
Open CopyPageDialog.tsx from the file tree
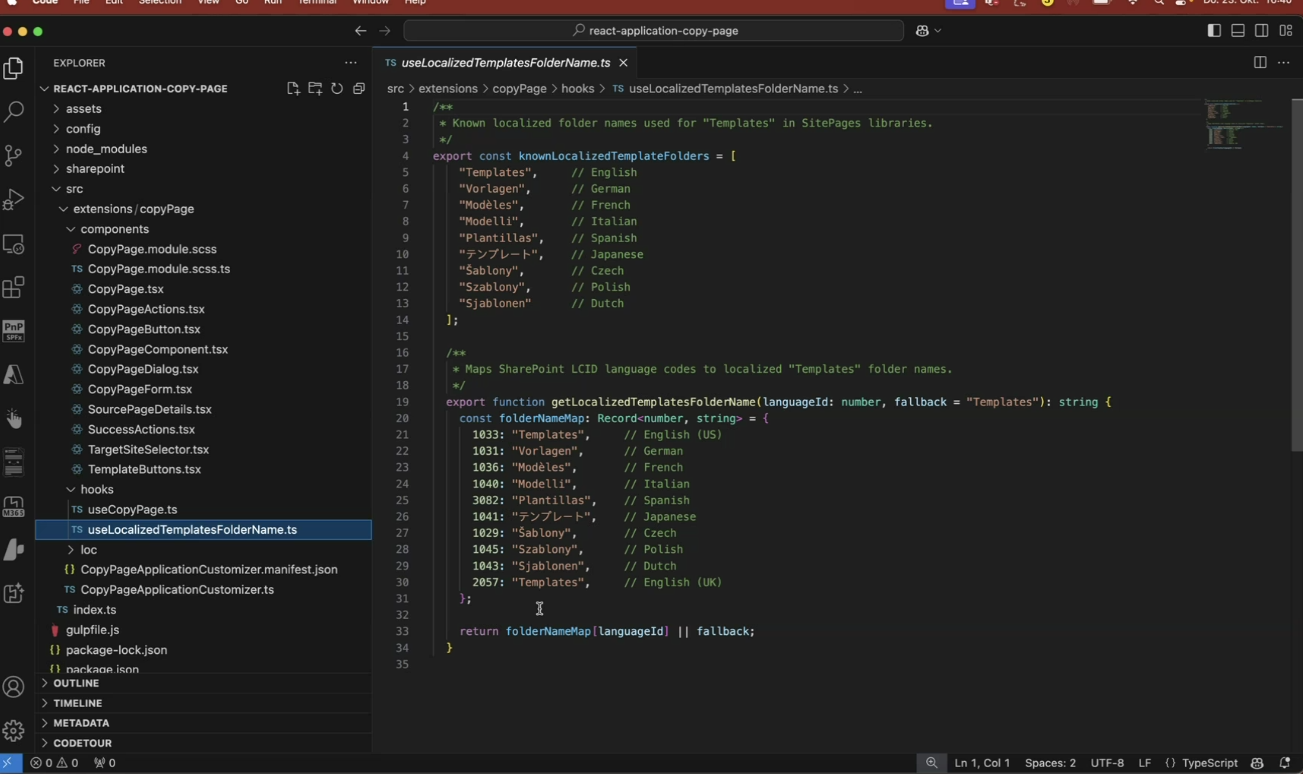(x=143, y=369)
